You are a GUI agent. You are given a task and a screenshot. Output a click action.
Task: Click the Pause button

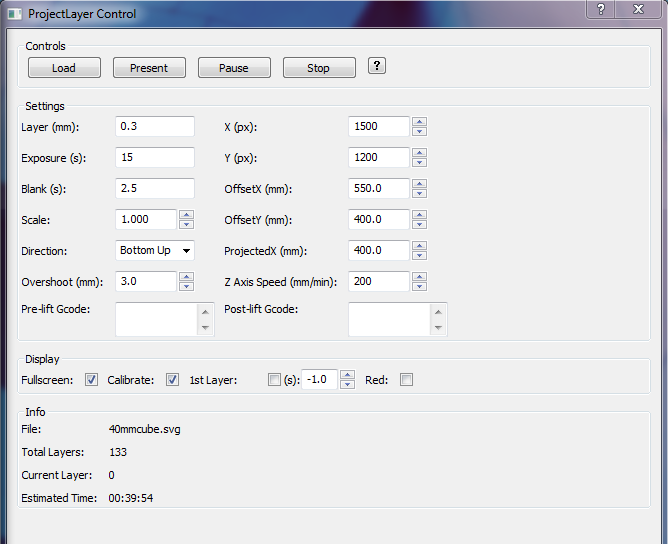(x=234, y=68)
